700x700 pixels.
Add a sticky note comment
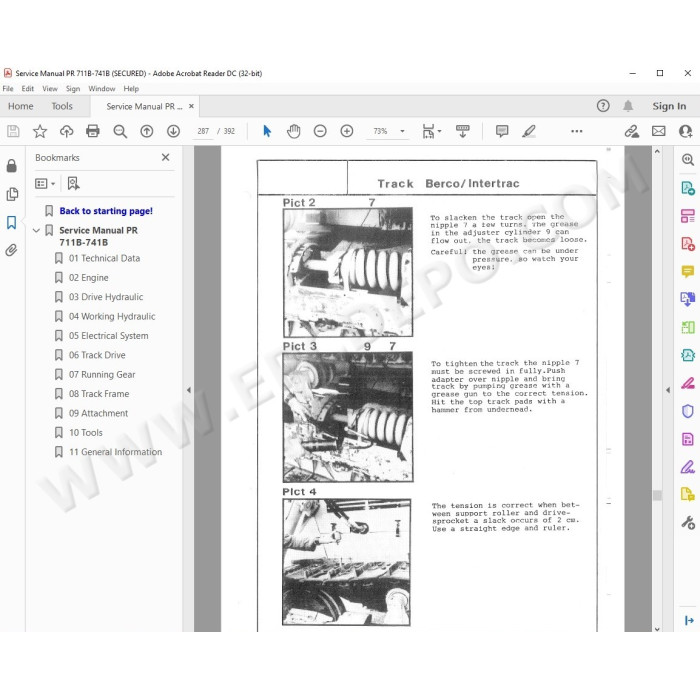click(502, 131)
